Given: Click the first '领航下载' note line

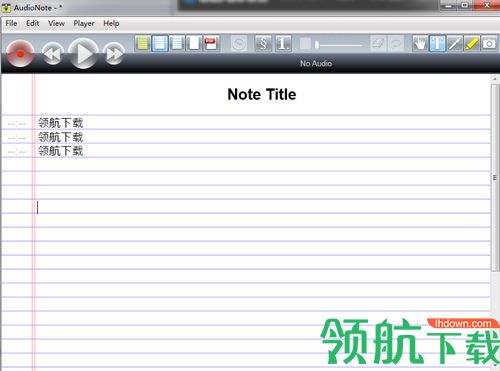Looking at the screenshot, I should [60, 123].
